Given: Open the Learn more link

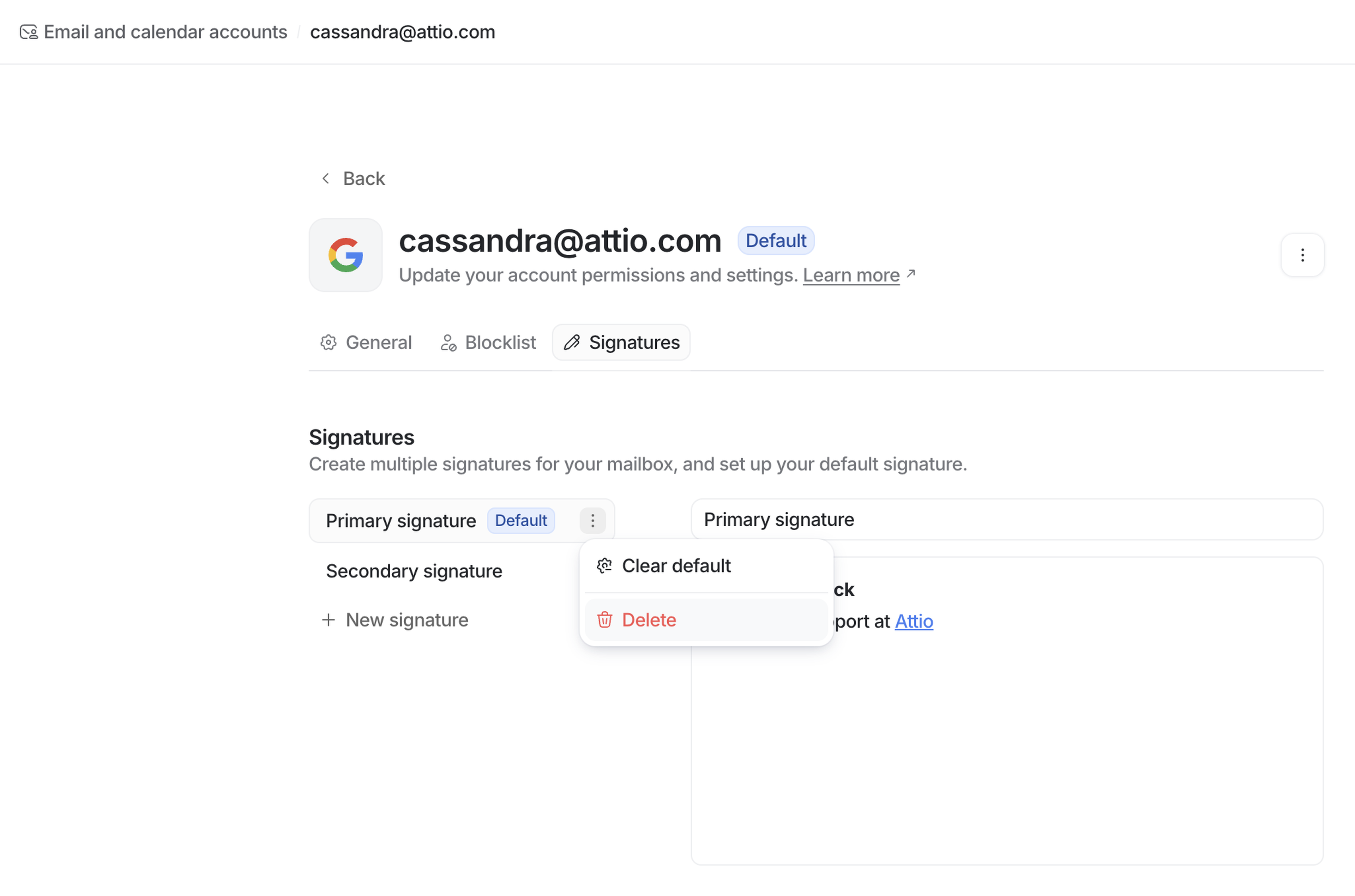Looking at the screenshot, I should (851, 276).
